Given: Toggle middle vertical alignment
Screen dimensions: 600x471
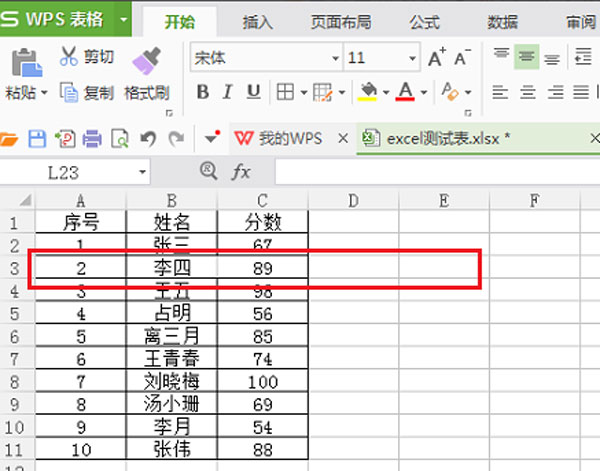Looking at the screenshot, I should coord(527,57).
